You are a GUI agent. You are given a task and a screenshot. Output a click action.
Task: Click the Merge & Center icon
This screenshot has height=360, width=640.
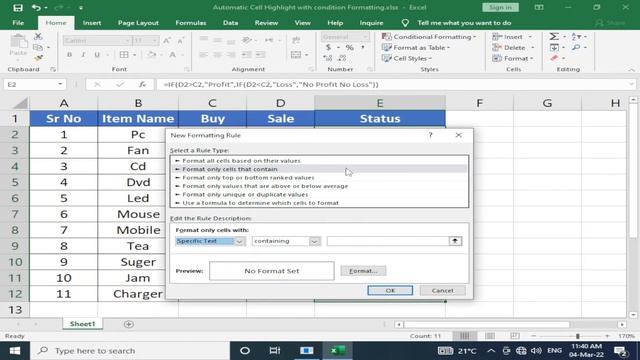[x=296, y=55]
